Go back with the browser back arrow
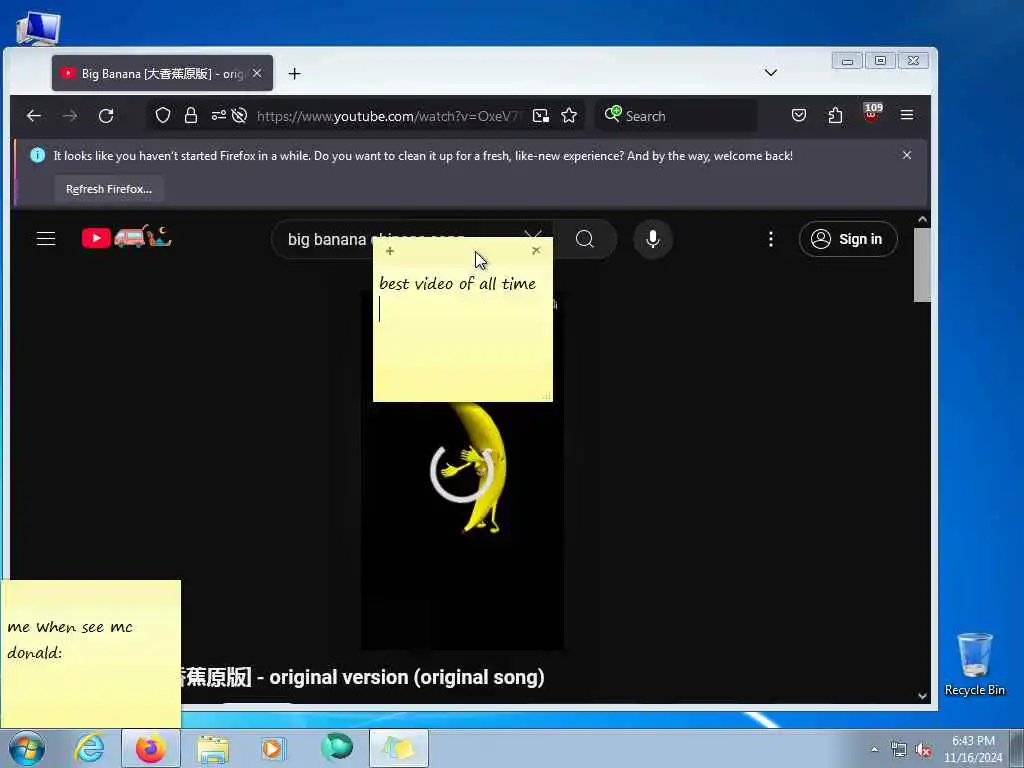 coord(34,116)
